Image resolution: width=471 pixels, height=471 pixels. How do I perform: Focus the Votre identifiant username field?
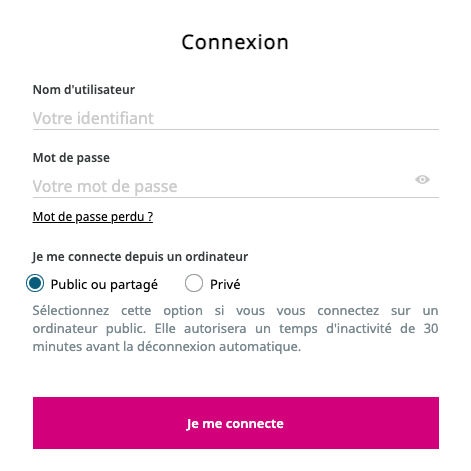(236, 118)
